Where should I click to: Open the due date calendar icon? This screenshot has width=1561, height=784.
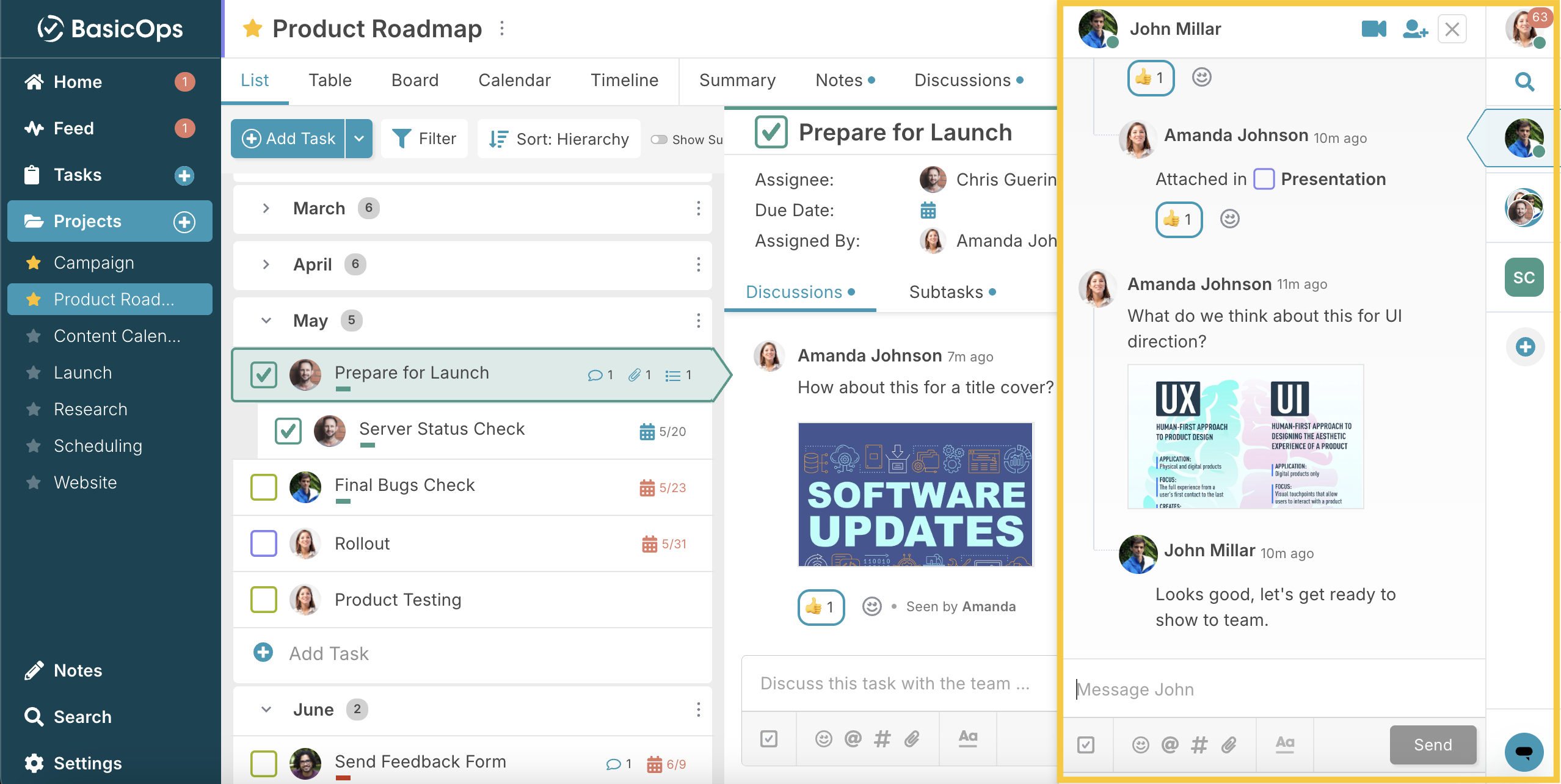pyautogui.click(x=928, y=210)
